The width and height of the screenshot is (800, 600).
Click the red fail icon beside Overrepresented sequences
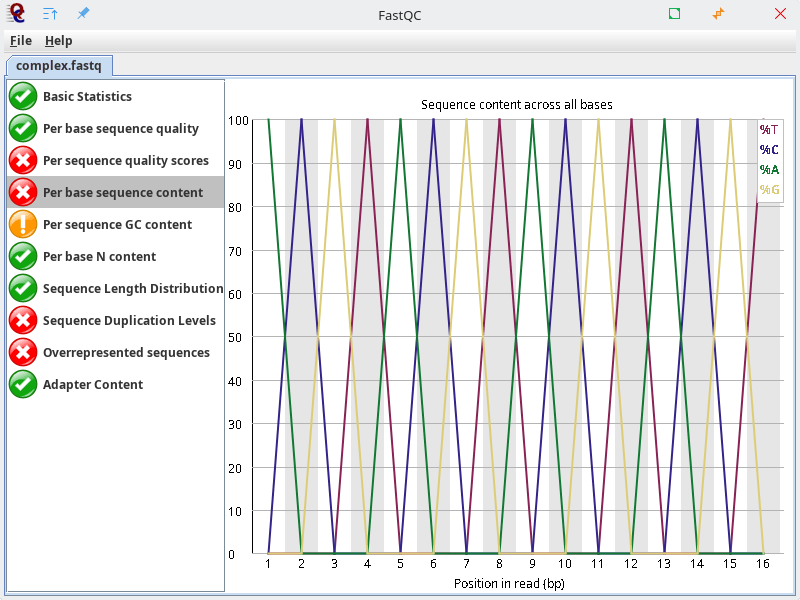pyautogui.click(x=22, y=352)
